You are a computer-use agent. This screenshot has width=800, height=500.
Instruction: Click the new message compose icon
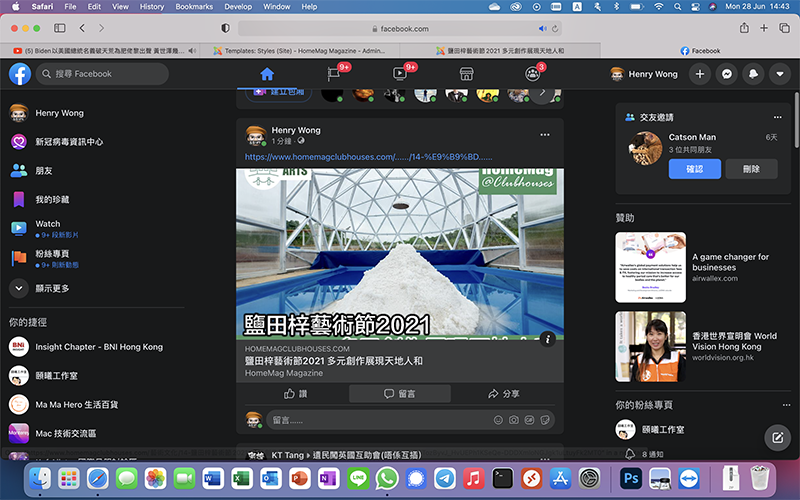[776, 437]
